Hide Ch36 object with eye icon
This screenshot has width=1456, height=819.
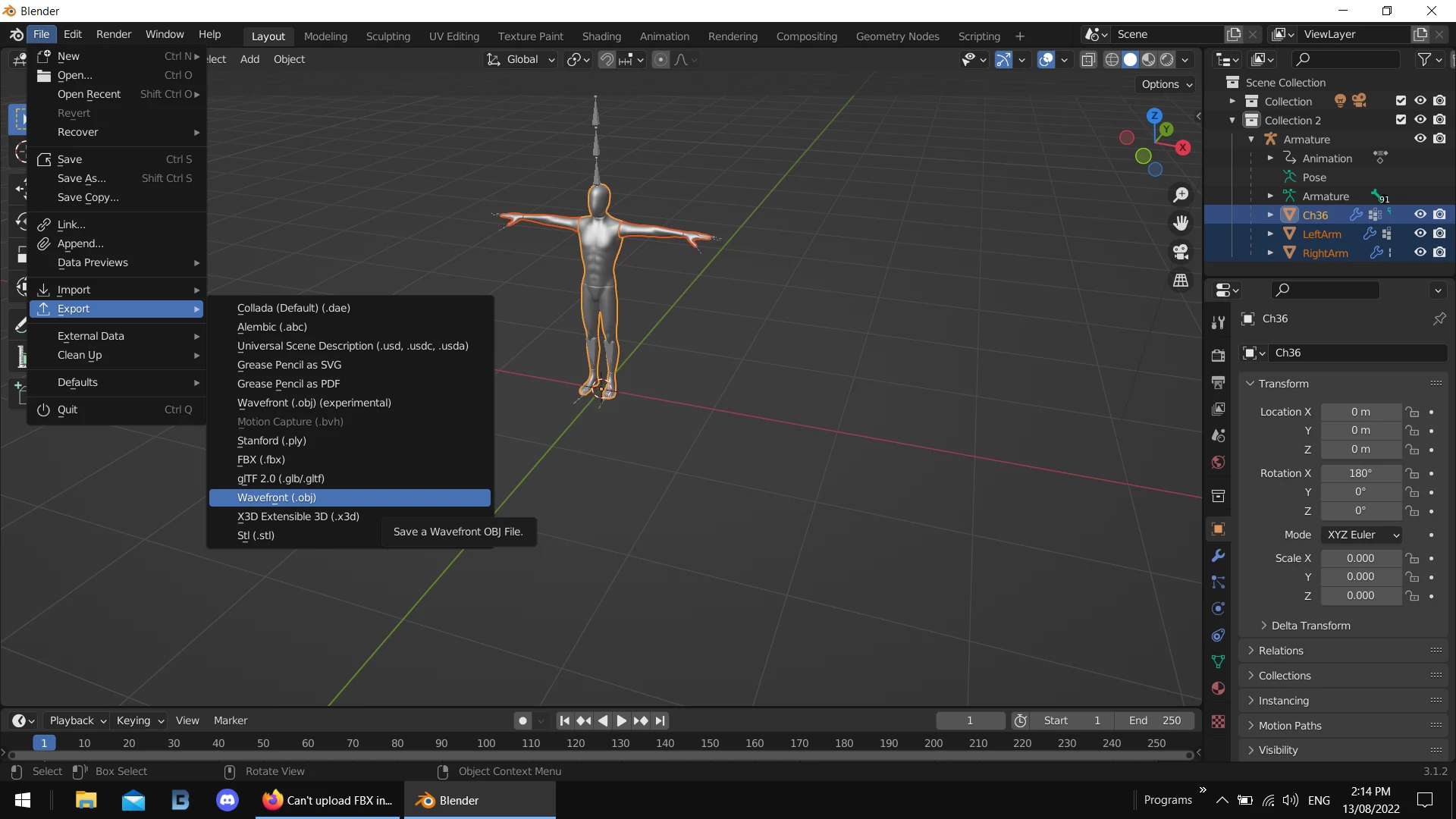point(1420,215)
